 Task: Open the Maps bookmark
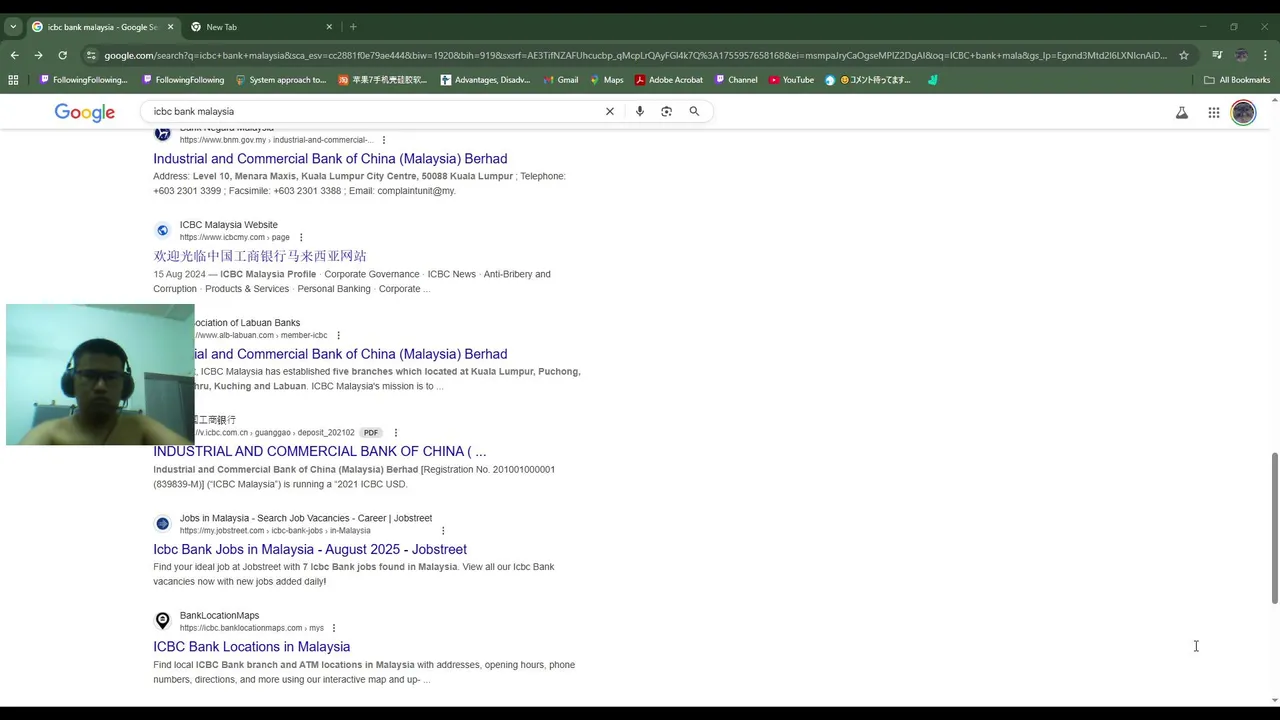[x=607, y=80]
